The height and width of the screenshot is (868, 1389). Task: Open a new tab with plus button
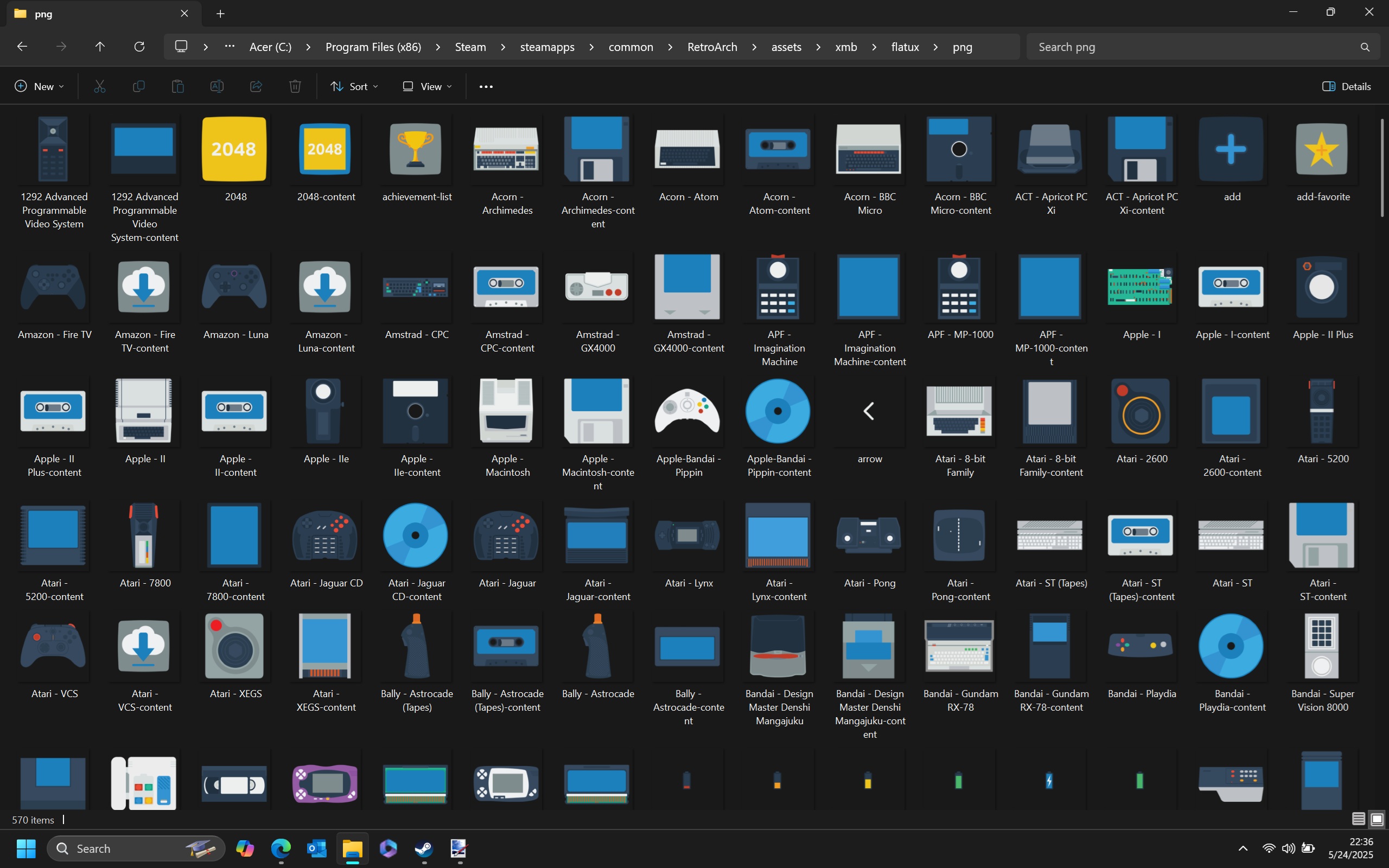(x=220, y=14)
